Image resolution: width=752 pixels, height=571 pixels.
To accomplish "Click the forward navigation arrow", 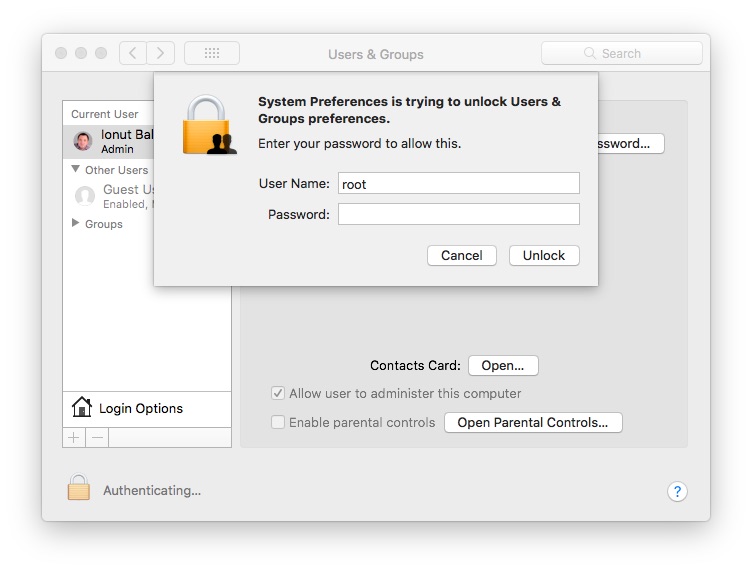I will coord(161,53).
